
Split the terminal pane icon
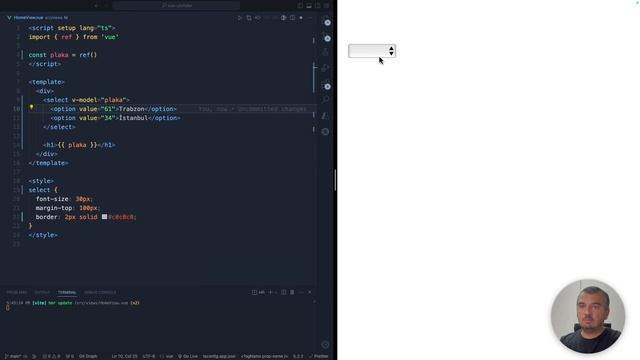284,292
